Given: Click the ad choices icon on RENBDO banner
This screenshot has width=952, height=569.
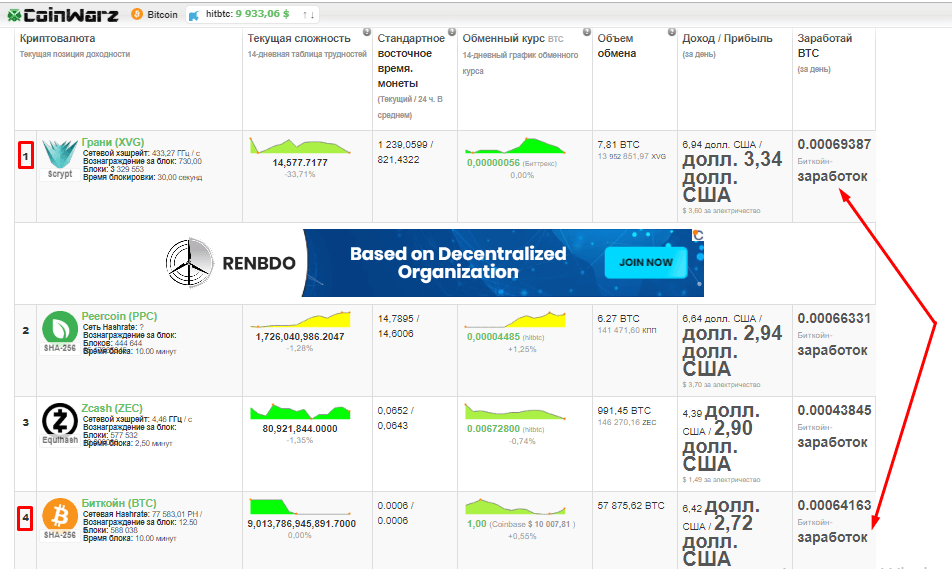Looking at the screenshot, I should 698,235.
